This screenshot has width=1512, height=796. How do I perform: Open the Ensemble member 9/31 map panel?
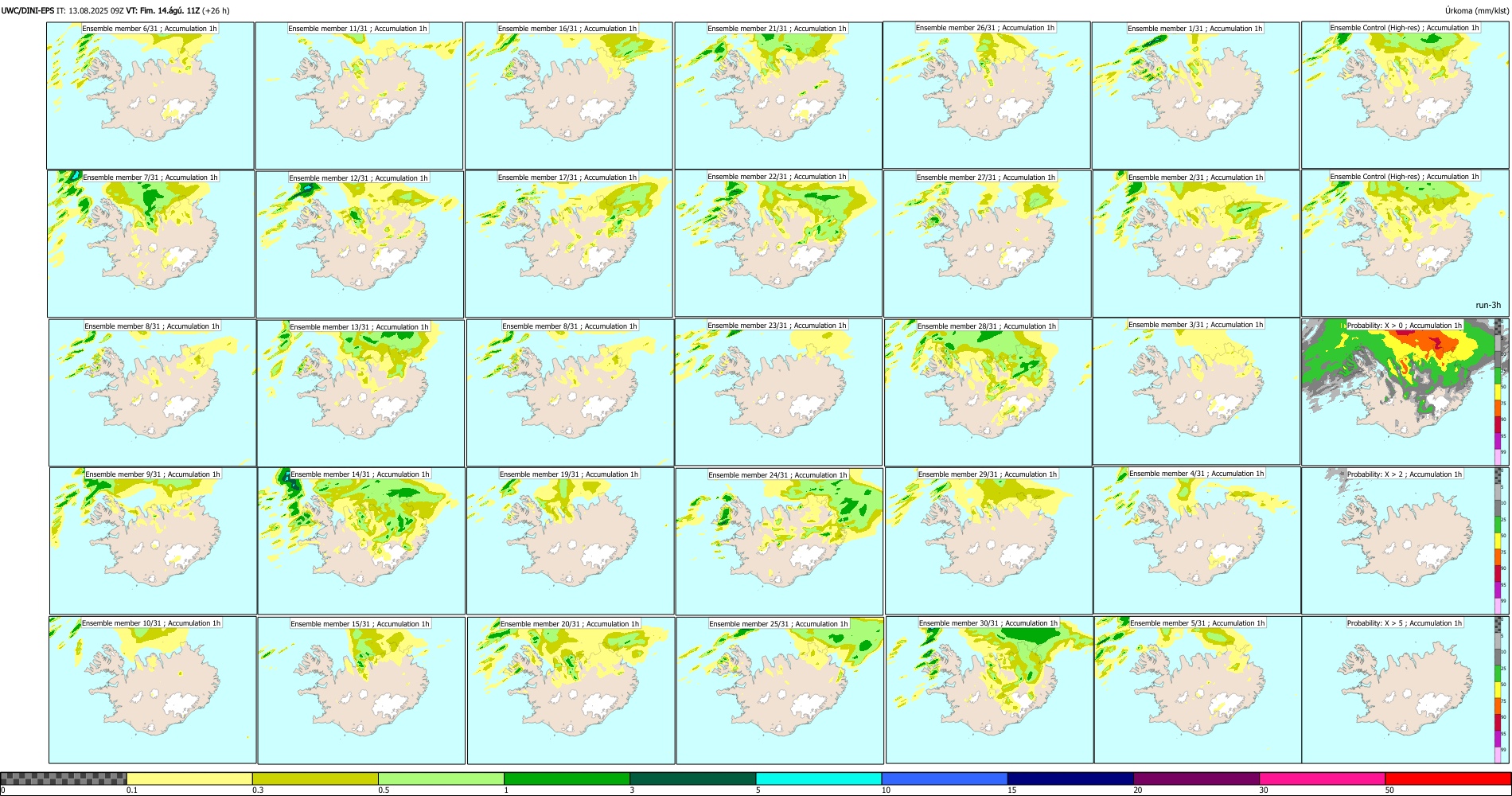point(153,540)
